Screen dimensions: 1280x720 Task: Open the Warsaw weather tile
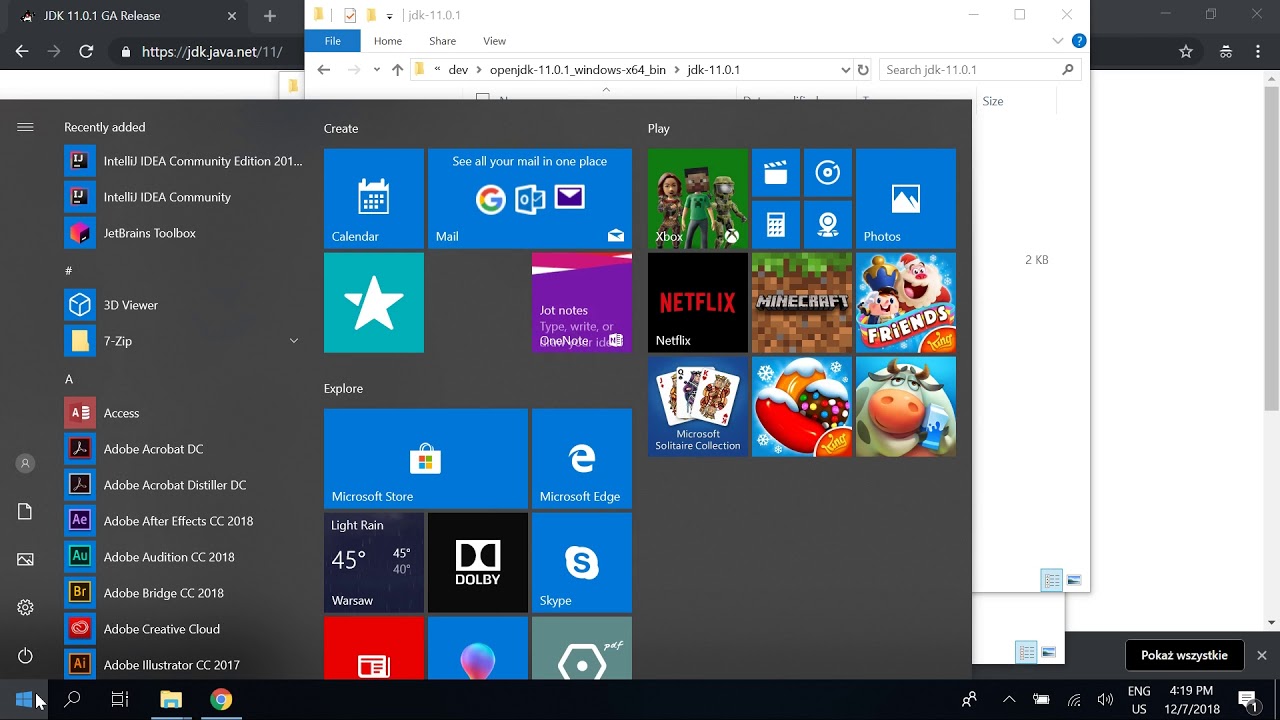(374, 562)
